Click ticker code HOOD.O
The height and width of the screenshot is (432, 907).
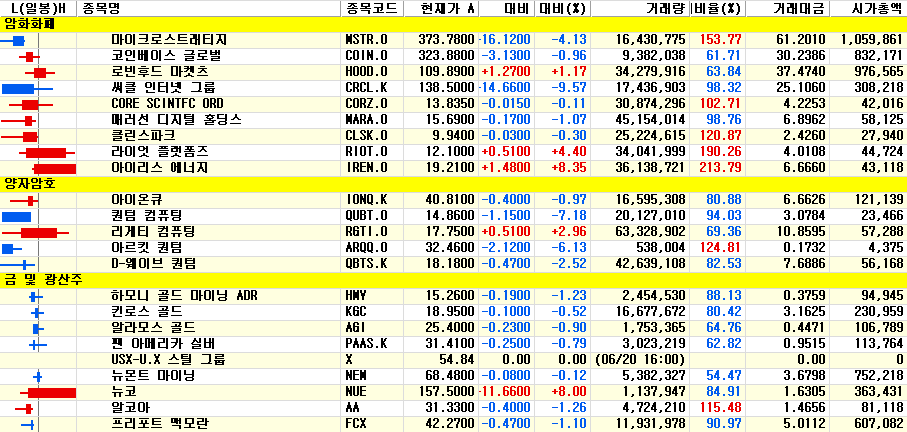coord(366,72)
